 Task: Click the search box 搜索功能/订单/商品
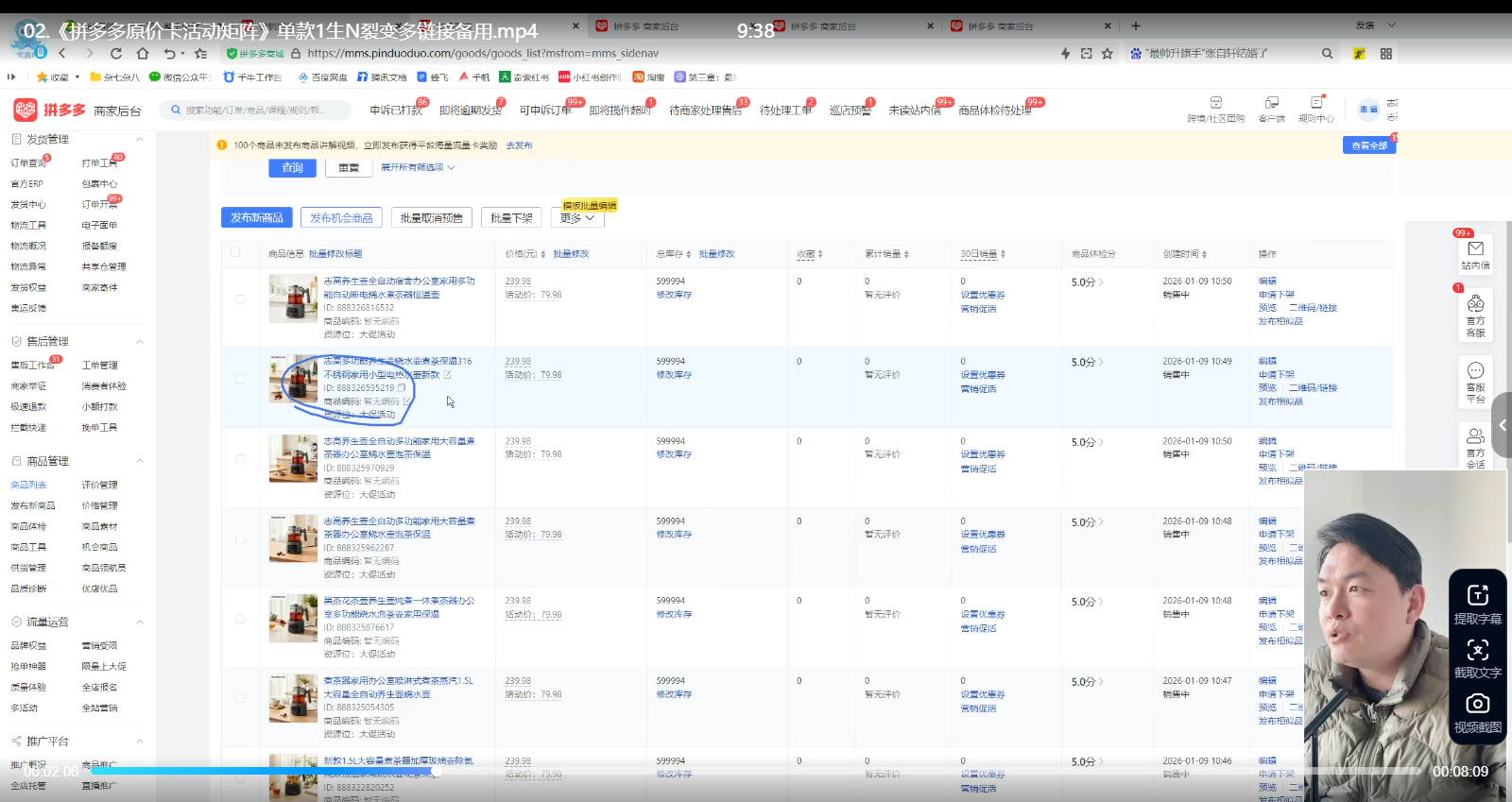pos(255,111)
